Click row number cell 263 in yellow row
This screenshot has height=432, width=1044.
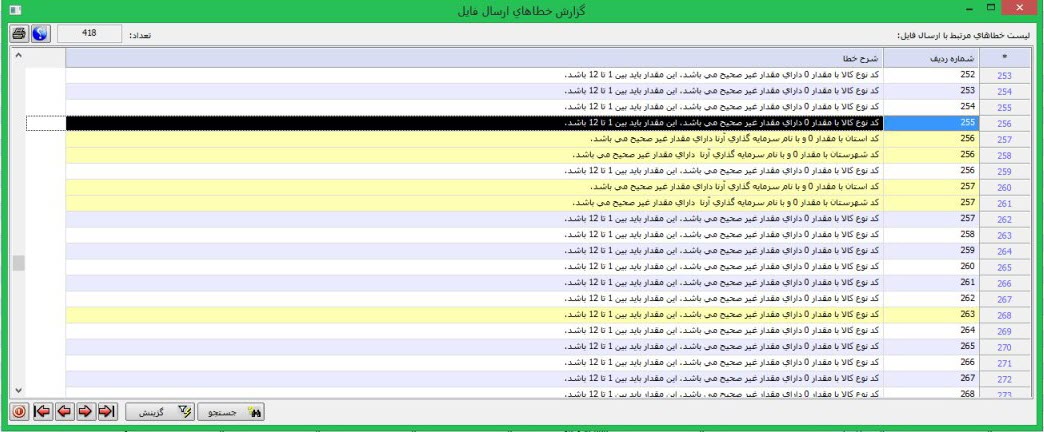tap(931, 315)
